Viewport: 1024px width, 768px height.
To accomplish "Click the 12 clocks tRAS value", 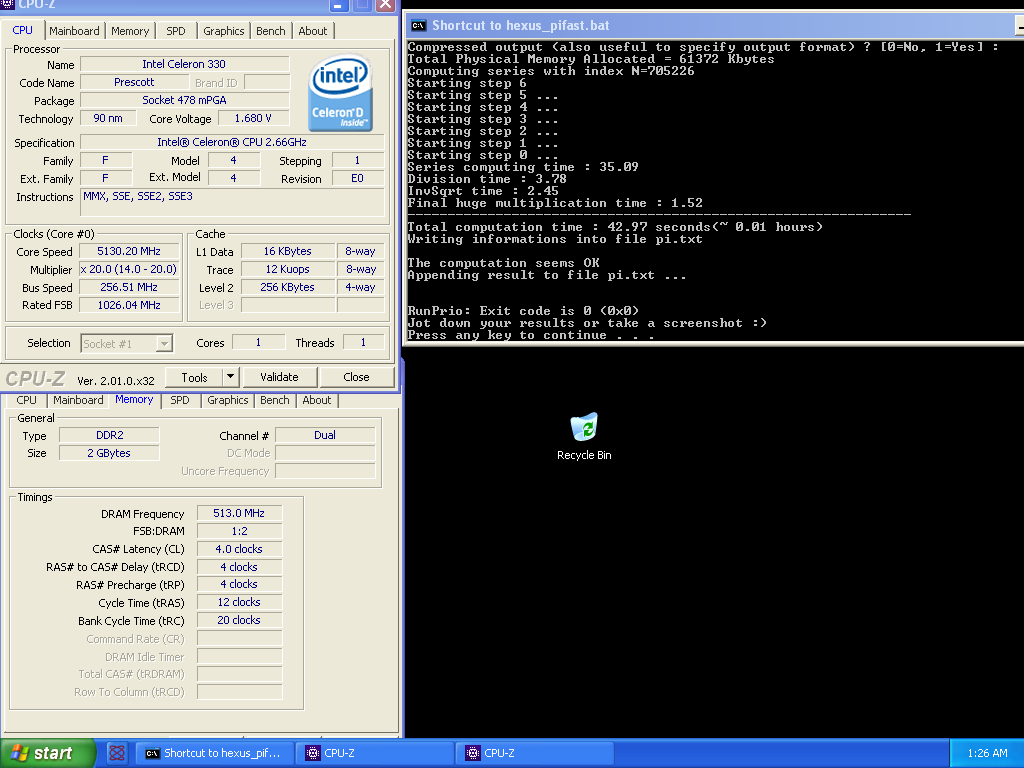I will point(239,602).
